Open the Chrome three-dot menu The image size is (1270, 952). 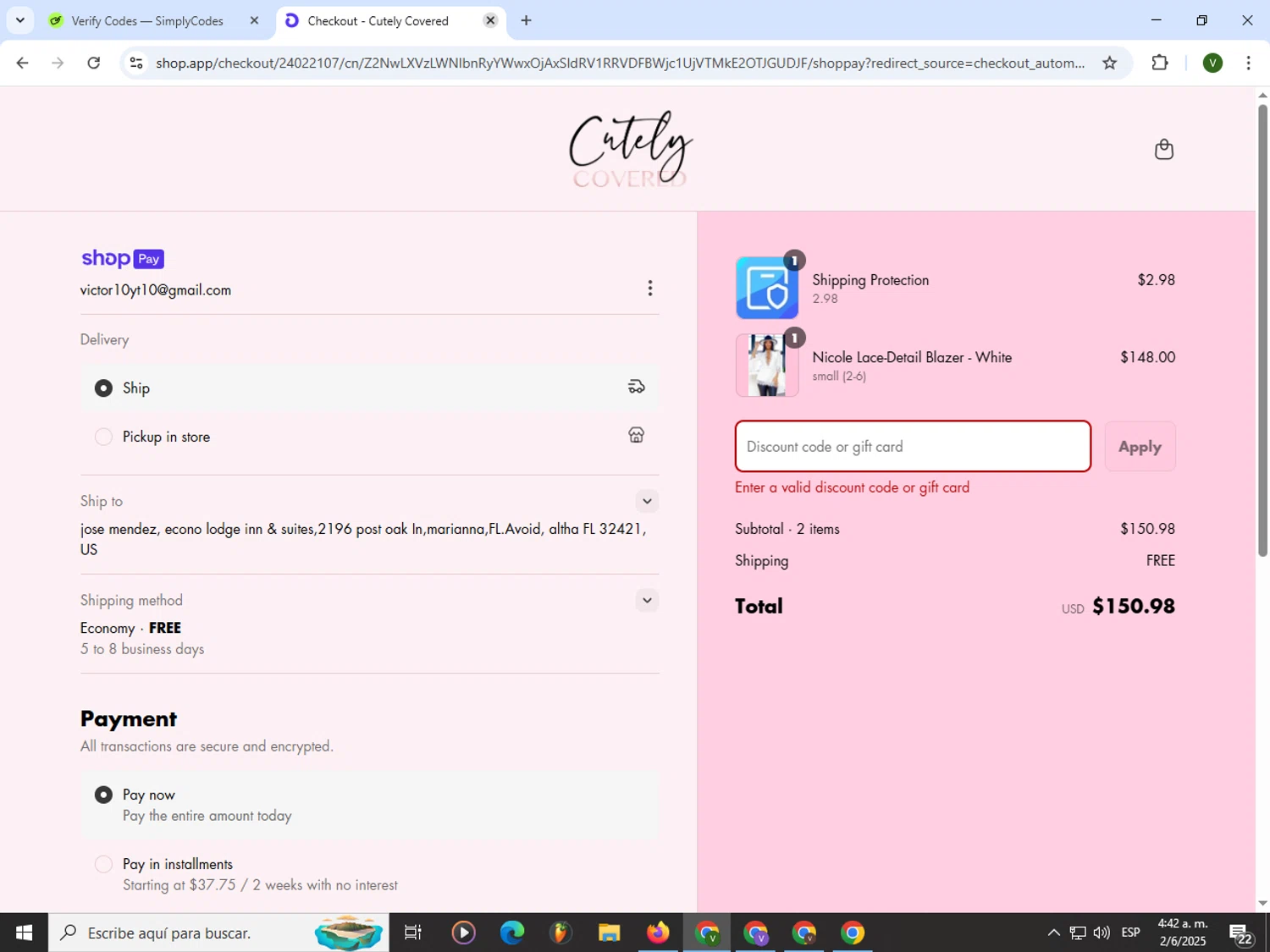click(1248, 63)
